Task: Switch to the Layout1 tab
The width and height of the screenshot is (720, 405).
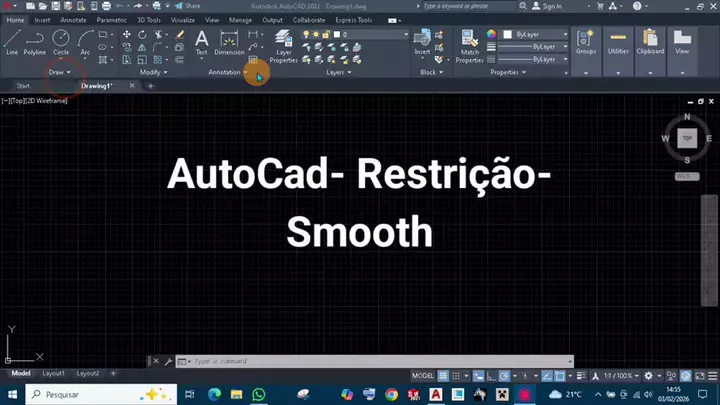Action: click(53, 374)
